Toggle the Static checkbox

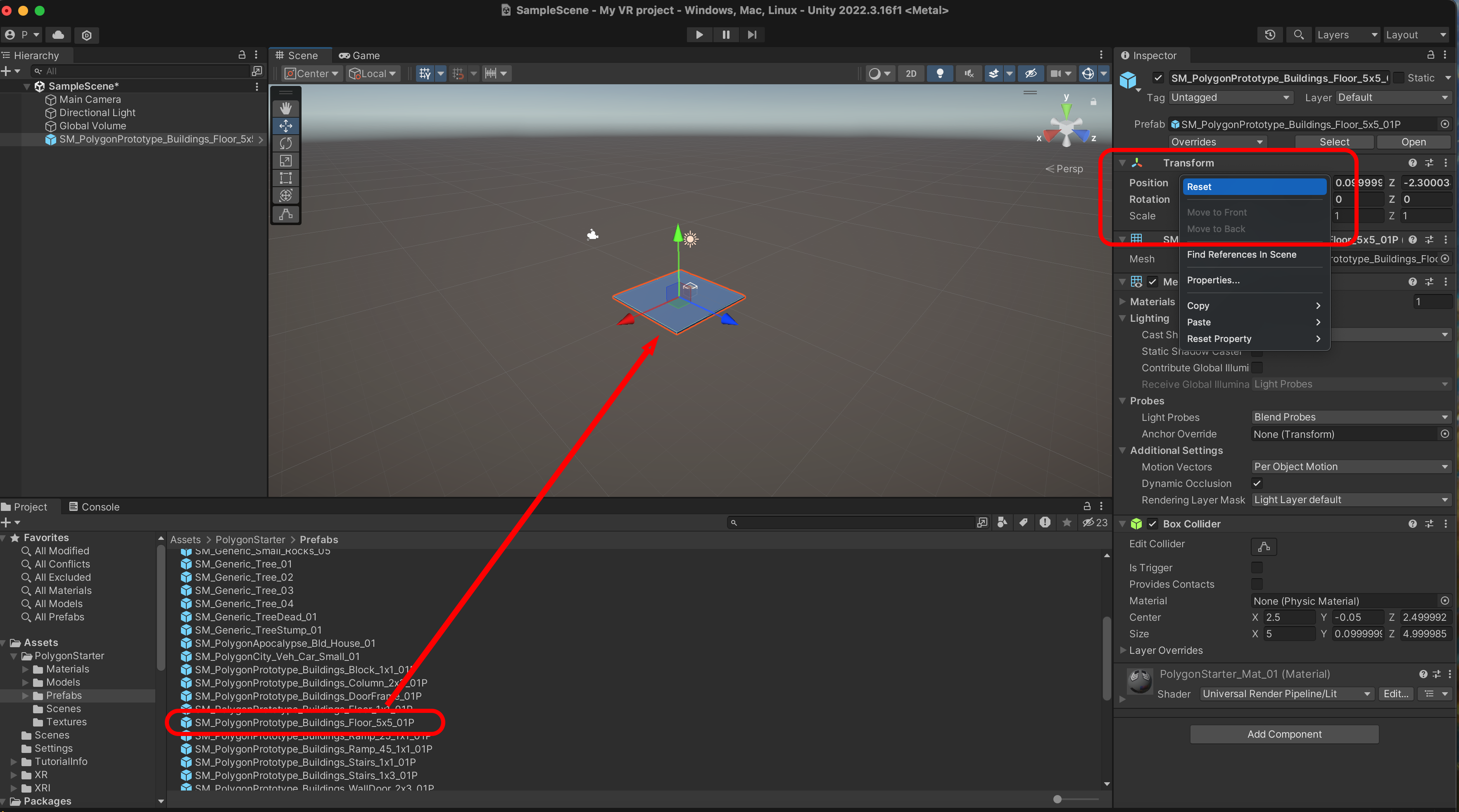[1398, 78]
